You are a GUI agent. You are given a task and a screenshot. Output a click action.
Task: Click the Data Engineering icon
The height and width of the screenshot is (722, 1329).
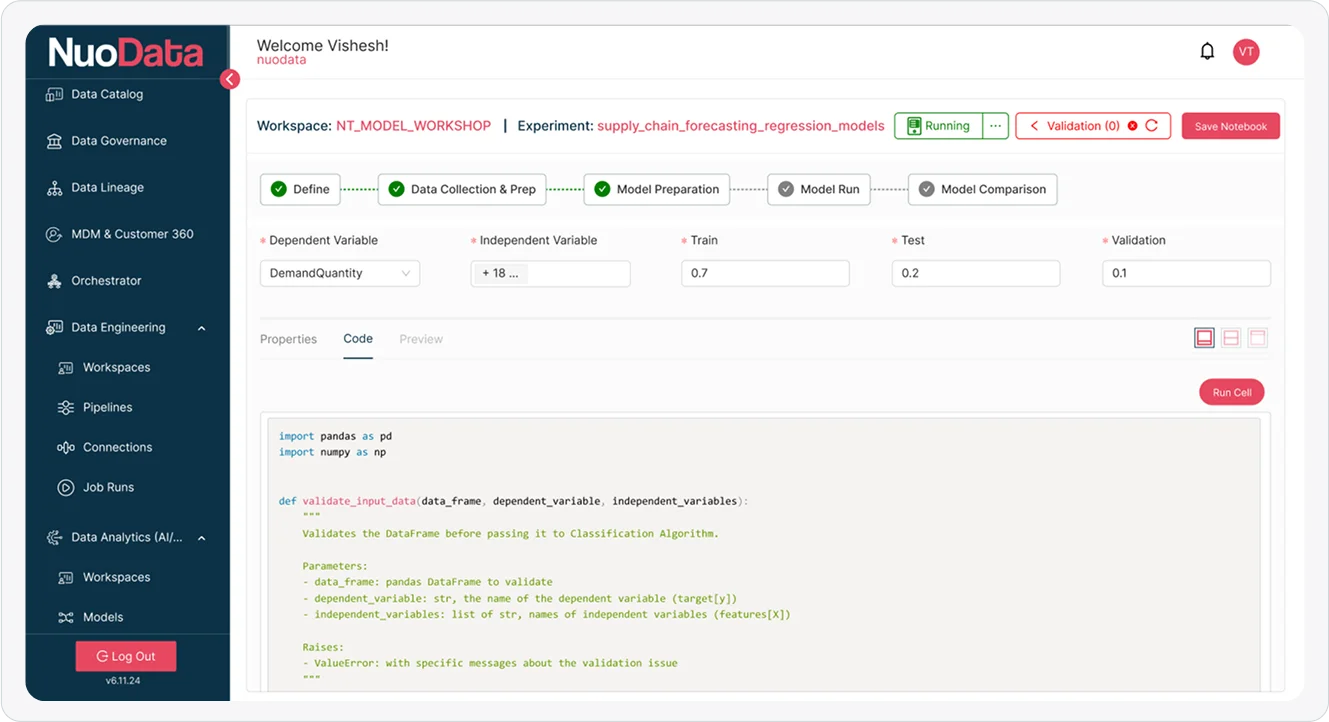(x=54, y=328)
